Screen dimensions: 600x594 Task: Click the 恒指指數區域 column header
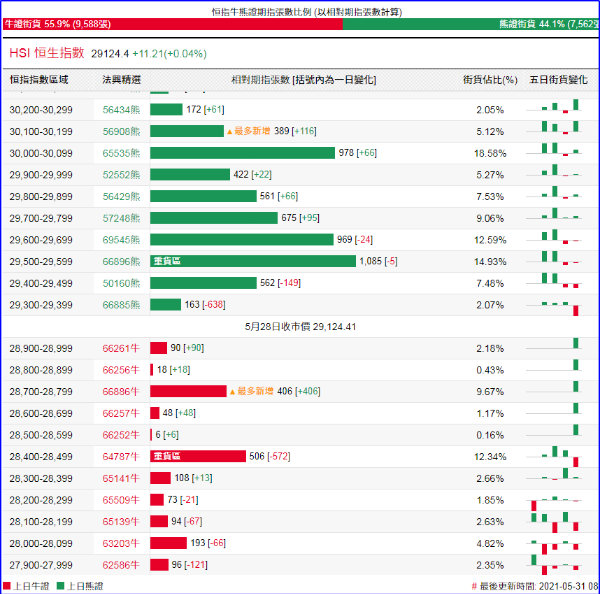pos(39,80)
